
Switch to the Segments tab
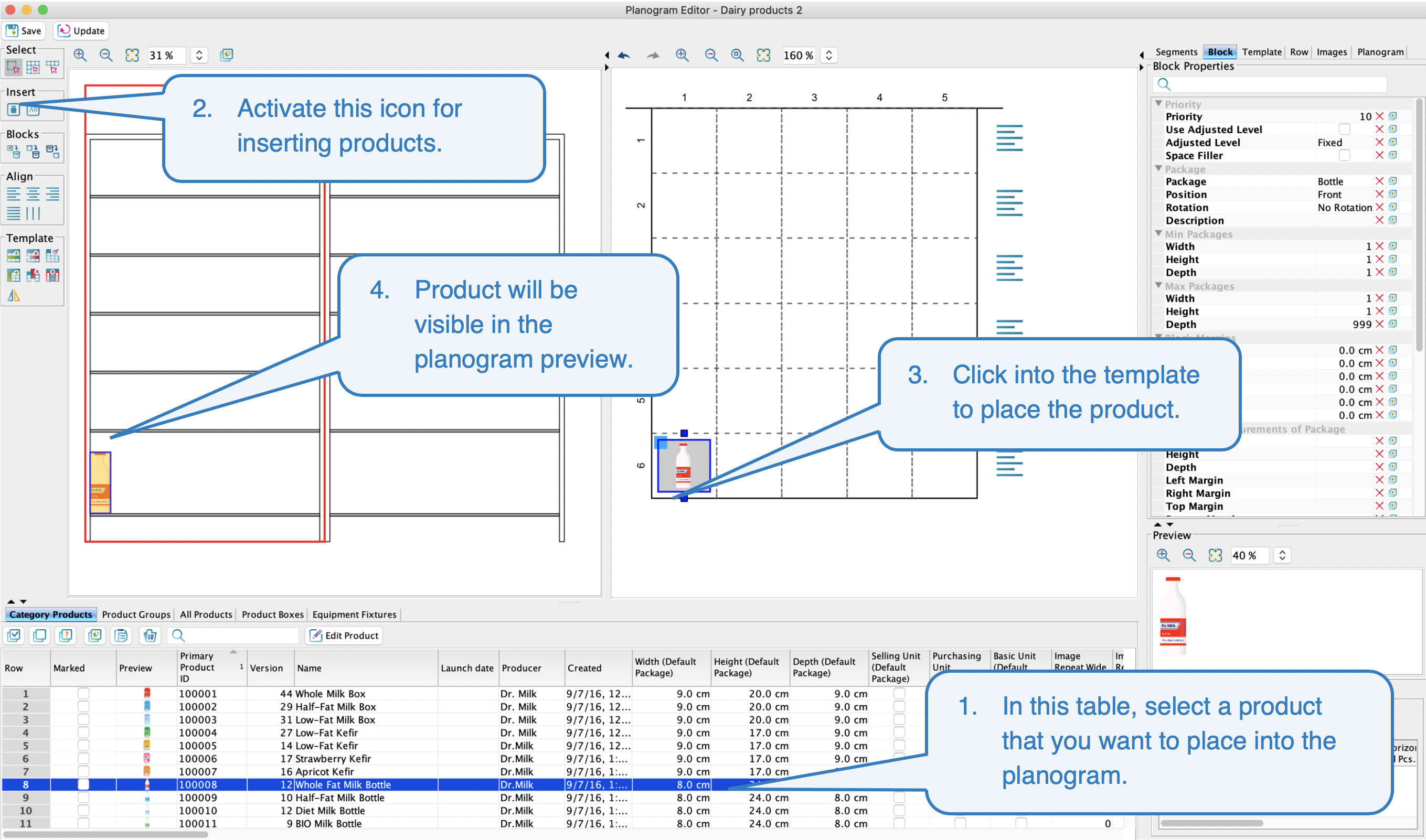[1177, 51]
